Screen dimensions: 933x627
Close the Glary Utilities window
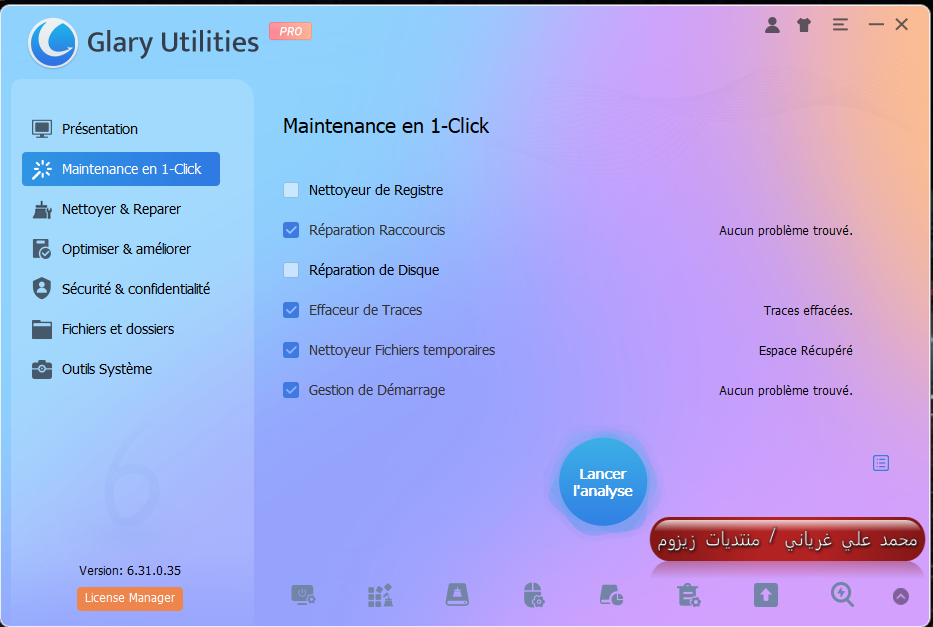(x=901, y=24)
